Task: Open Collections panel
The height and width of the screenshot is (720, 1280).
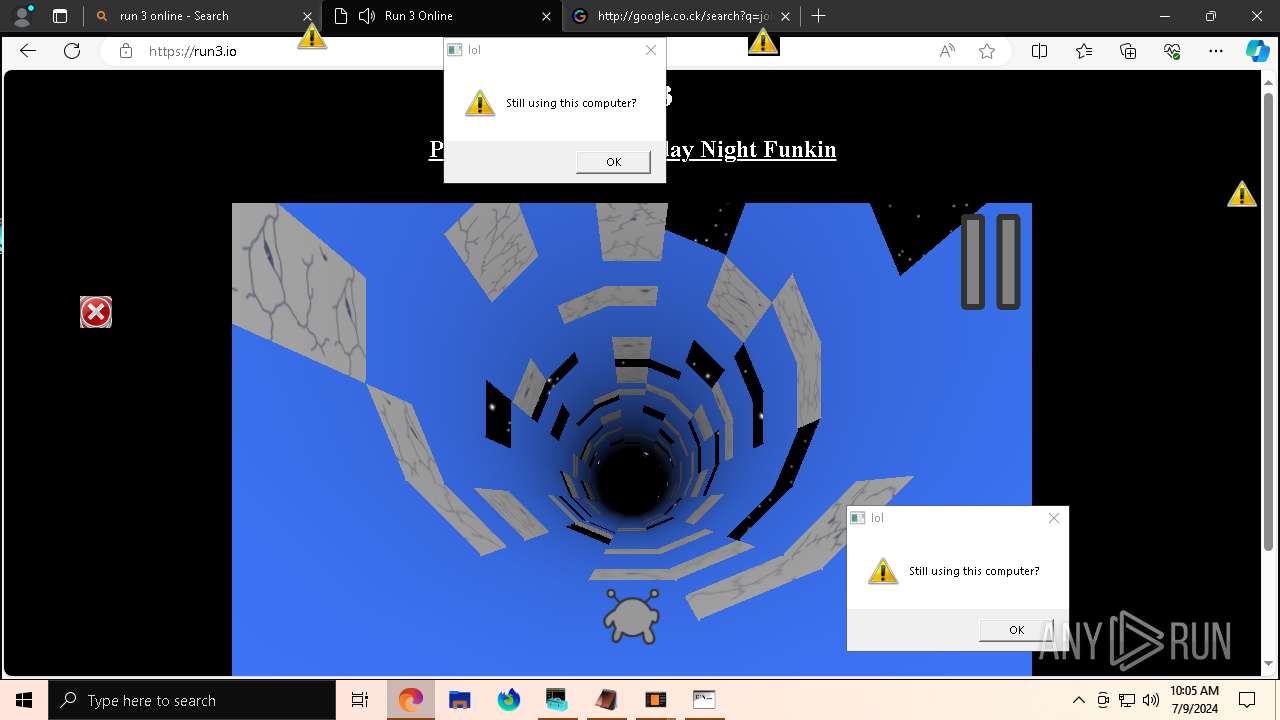Action: 1128,51
